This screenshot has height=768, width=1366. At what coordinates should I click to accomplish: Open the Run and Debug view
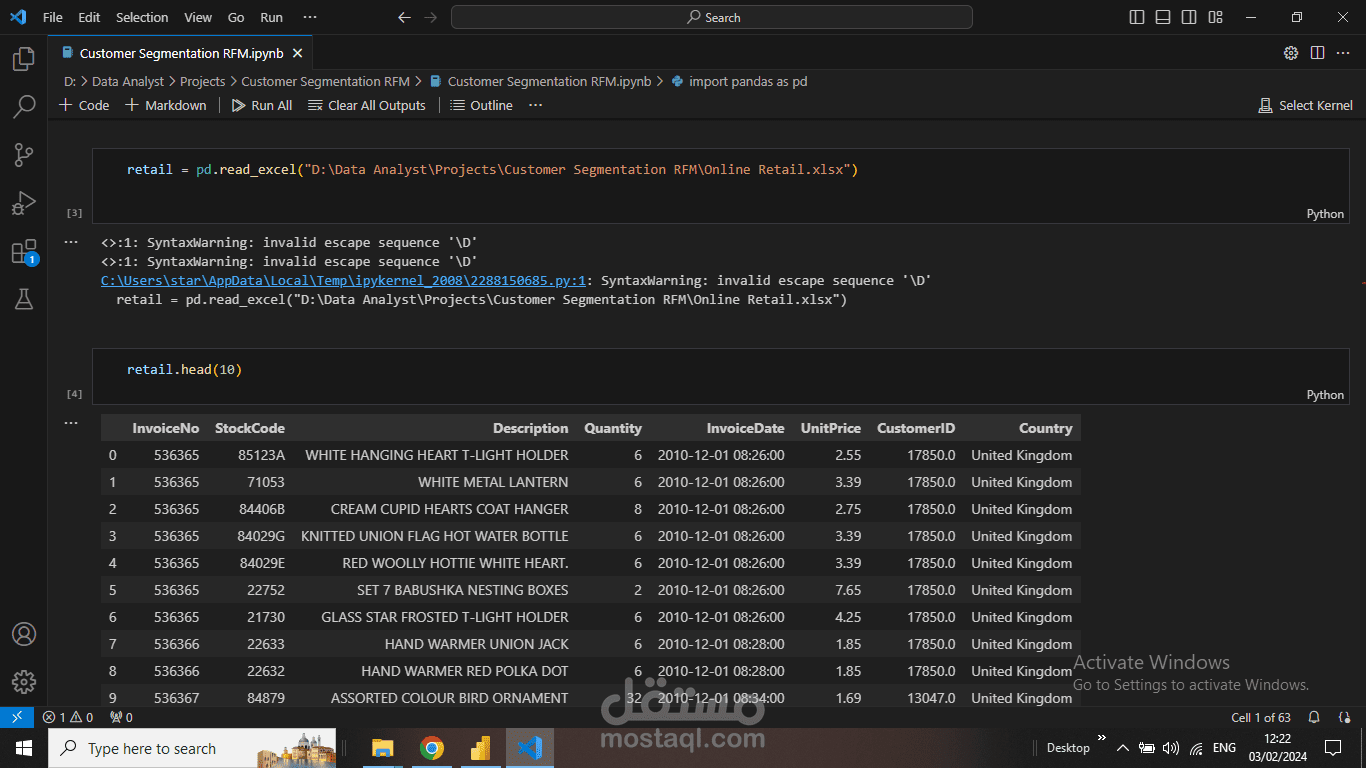[x=23, y=203]
